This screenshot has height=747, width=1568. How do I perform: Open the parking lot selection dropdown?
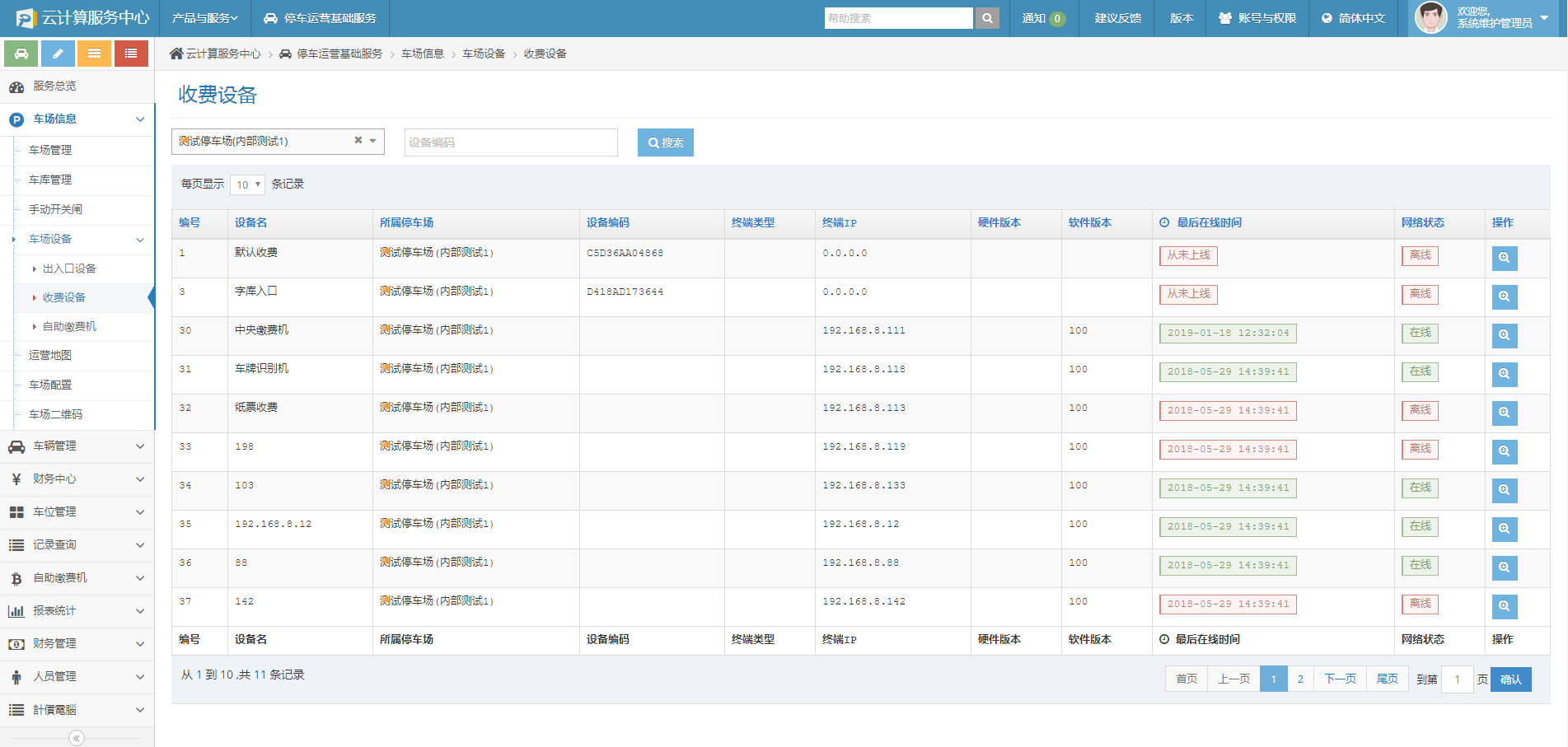point(373,141)
